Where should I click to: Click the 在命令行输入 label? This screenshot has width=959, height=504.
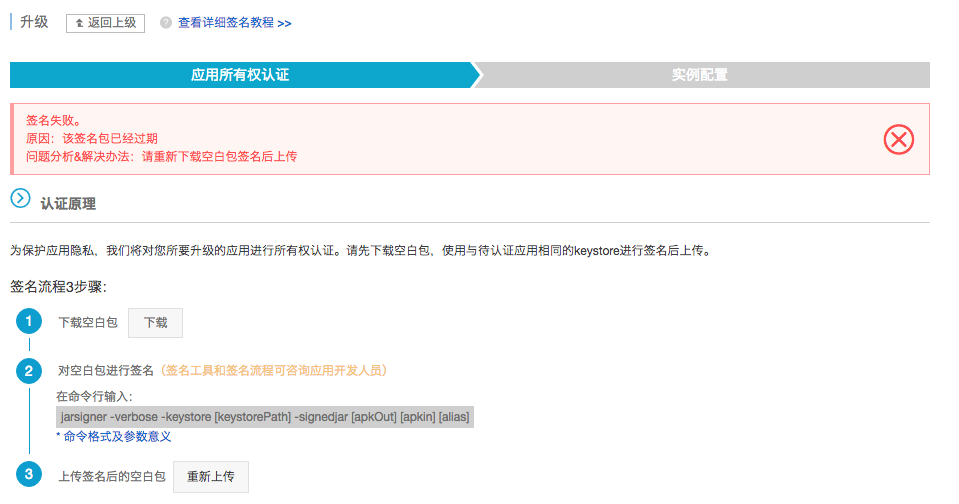click(x=101, y=397)
